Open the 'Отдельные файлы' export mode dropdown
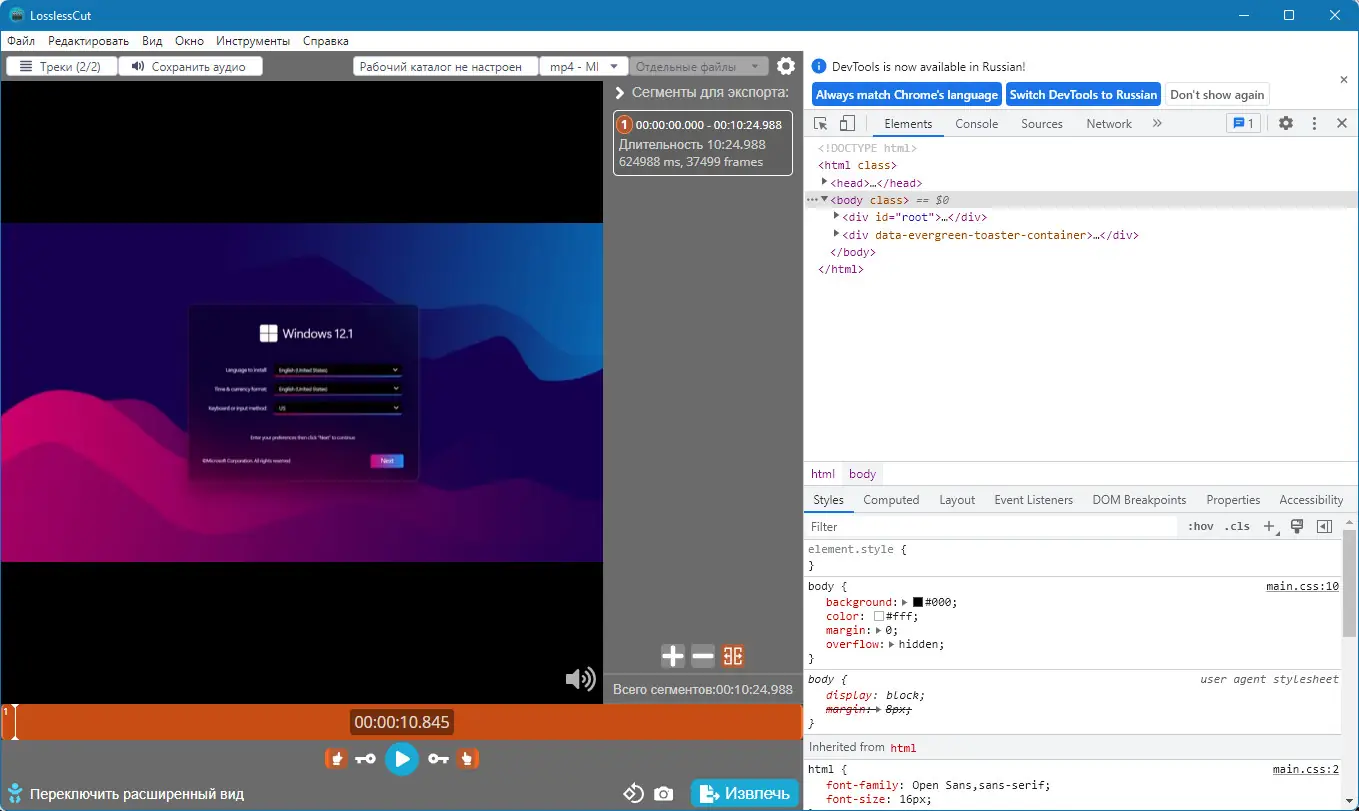The height and width of the screenshot is (811, 1359). click(700, 66)
